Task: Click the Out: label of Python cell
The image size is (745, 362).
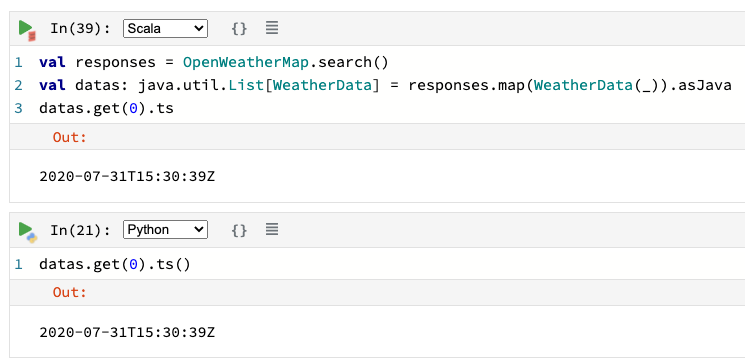Action: point(70,292)
